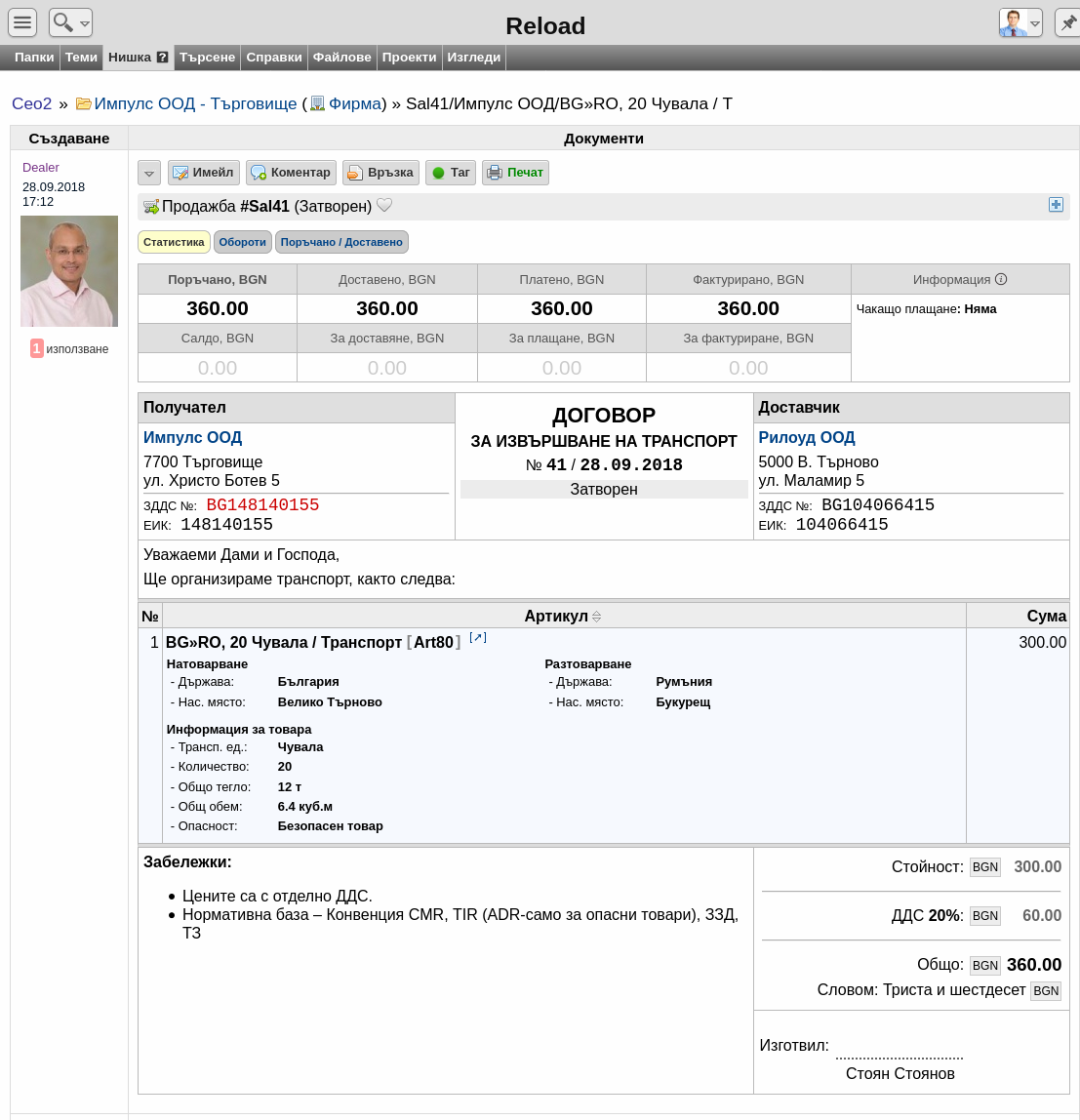The image size is (1080, 1120).
Task: Sort by the Артикул column sort icon
Action: point(596,617)
